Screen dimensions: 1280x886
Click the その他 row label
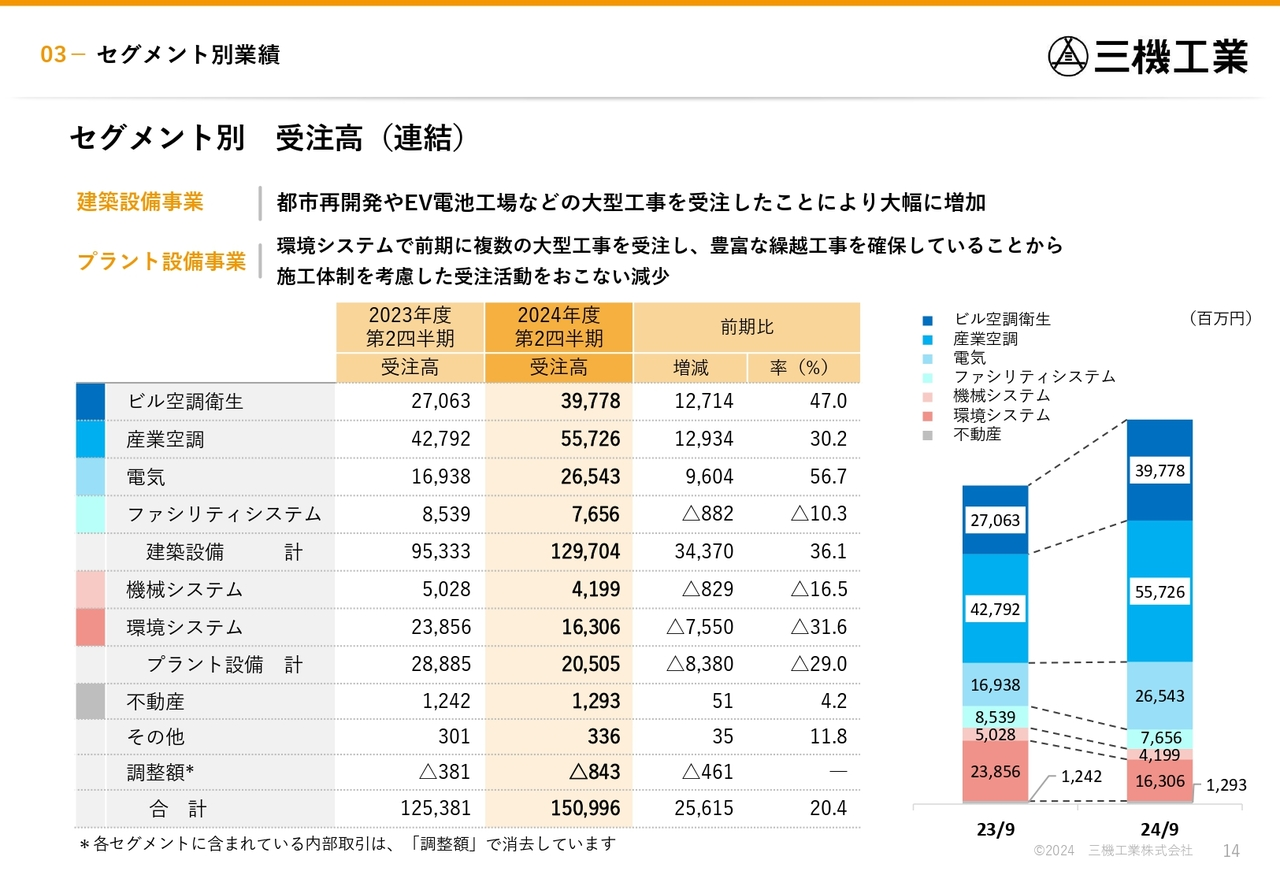pyautogui.click(x=155, y=737)
